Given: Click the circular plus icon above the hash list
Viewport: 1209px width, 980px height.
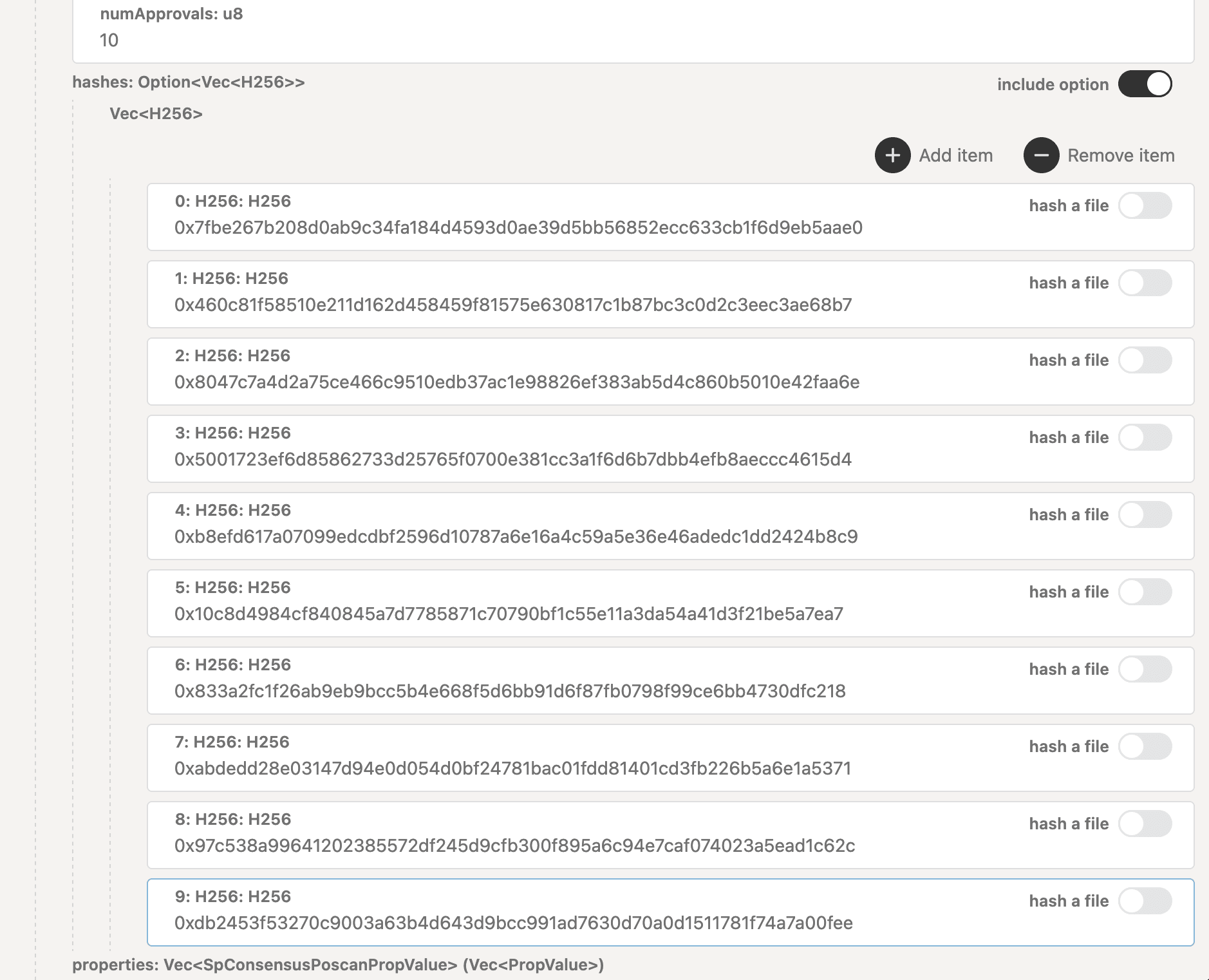Looking at the screenshot, I should point(892,155).
